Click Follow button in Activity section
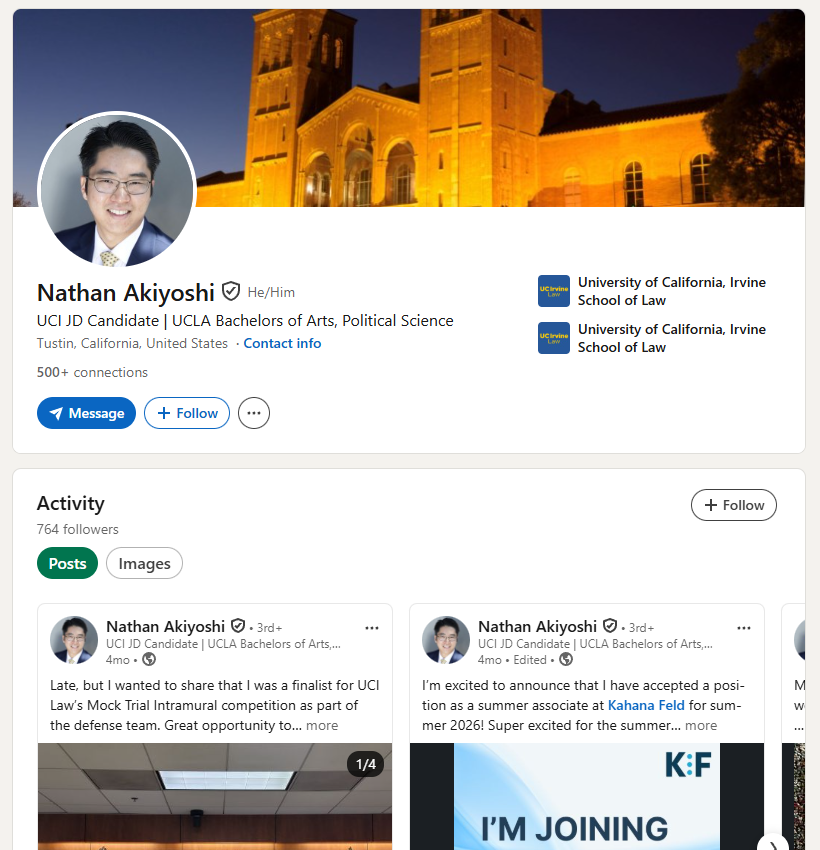Screen dimensions: 820x850 pos(734,505)
